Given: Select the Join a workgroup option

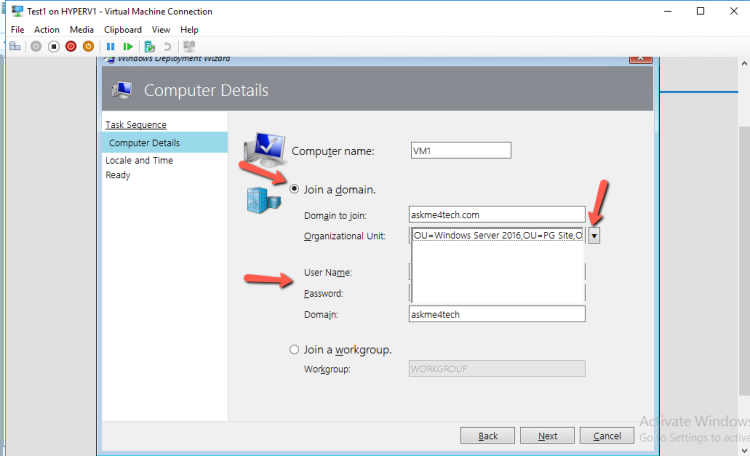Looking at the screenshot, I should pos(294,350).
